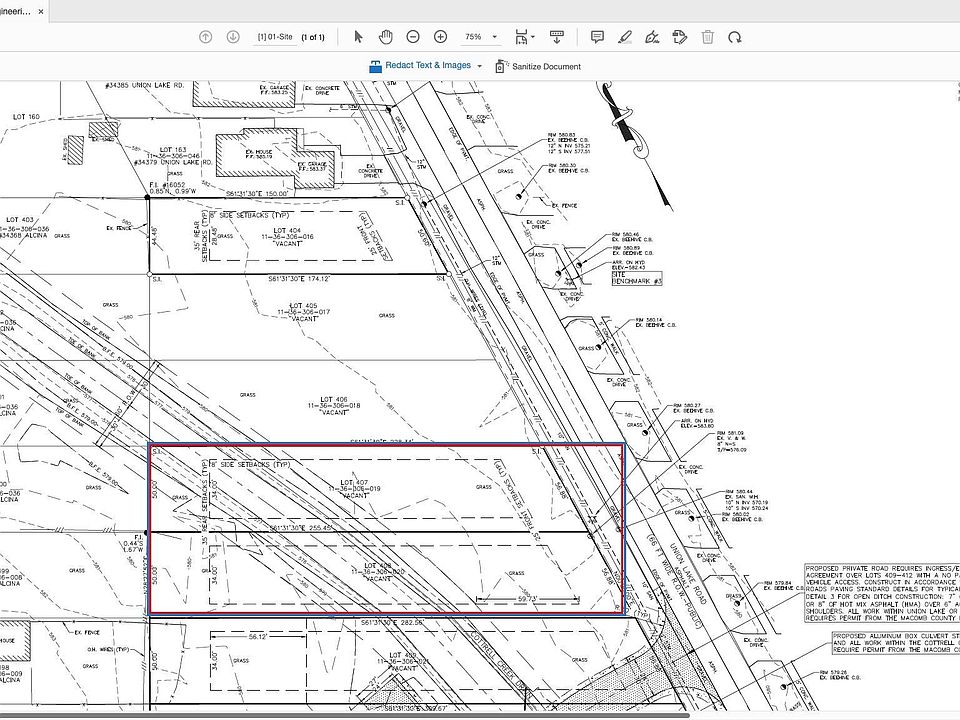Click the rotate page icon
Screen dimensions: 960x720
pos(735,37)
